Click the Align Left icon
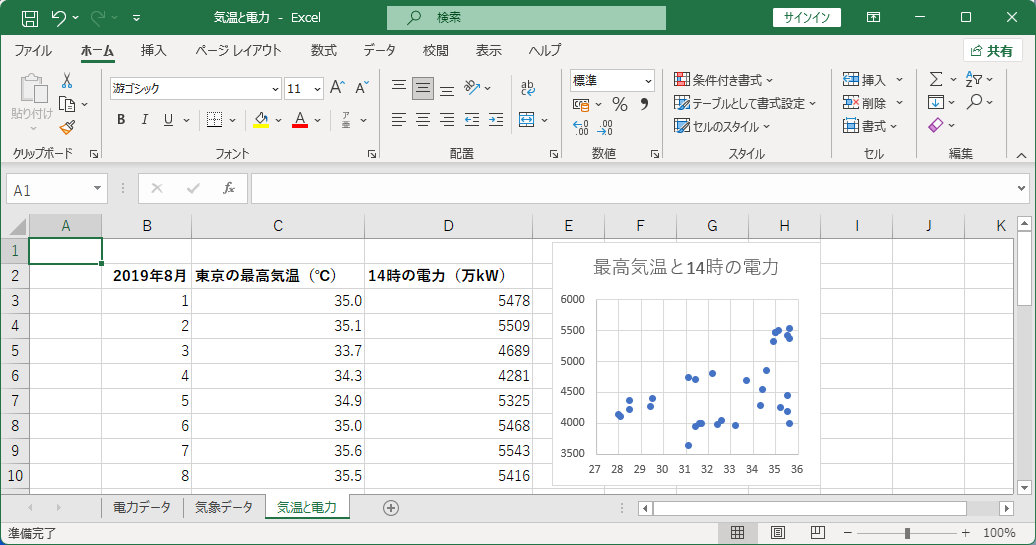The width and height of the screenshot is (1036, 545). point(398,120)
